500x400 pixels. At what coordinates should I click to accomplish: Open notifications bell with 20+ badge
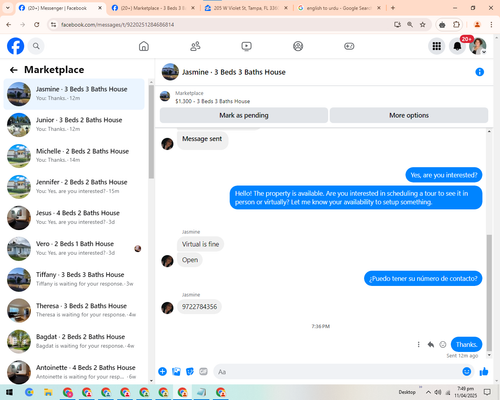[457, 46]
